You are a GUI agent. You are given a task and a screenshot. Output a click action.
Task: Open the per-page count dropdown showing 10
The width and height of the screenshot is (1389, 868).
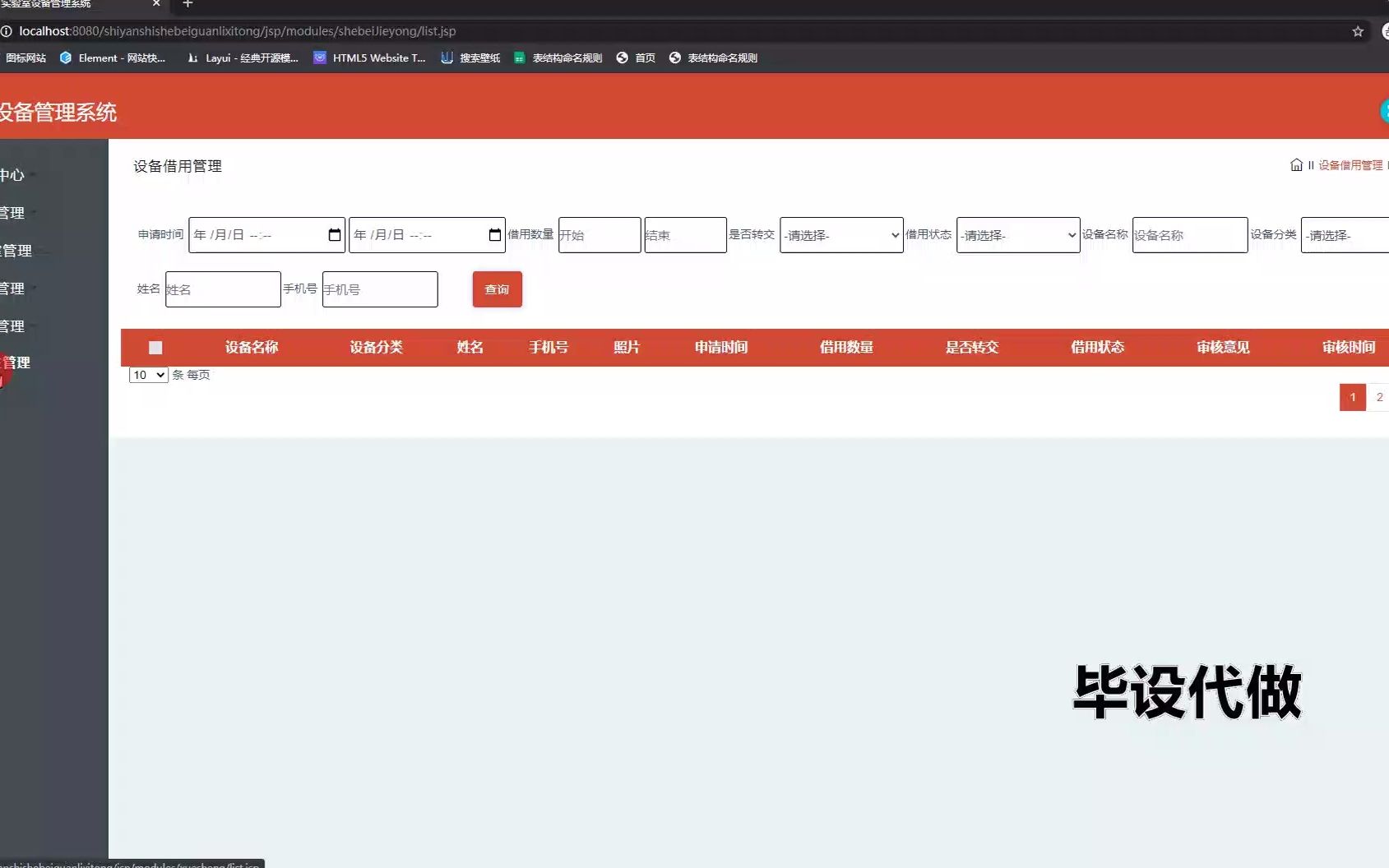click(147, 375)
